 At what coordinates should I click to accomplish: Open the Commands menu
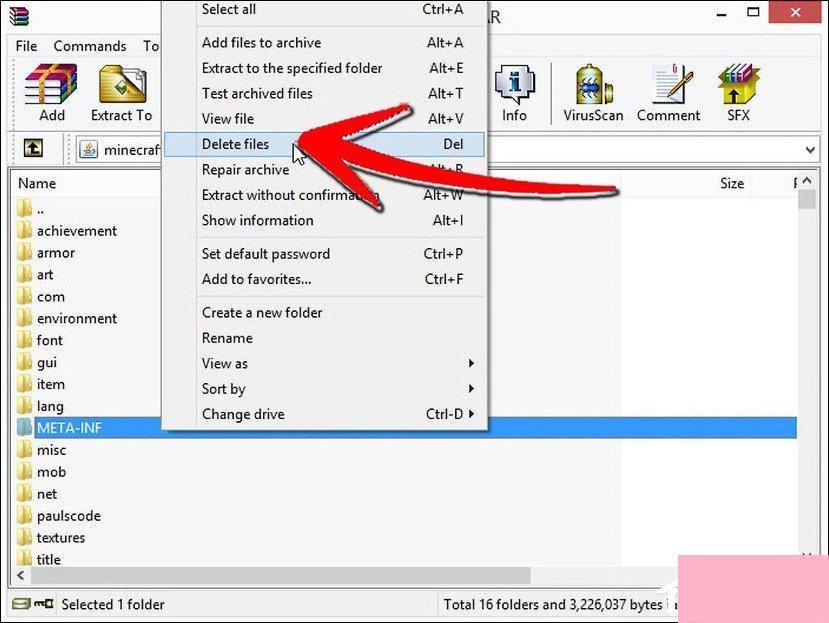[90, 46]
